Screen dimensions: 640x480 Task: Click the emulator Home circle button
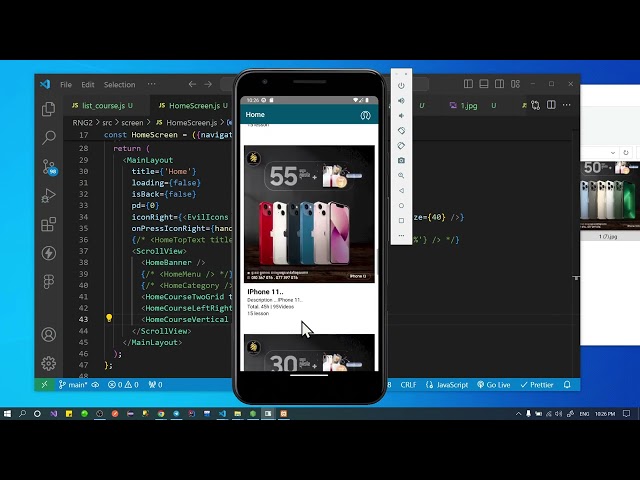(401, 205)
